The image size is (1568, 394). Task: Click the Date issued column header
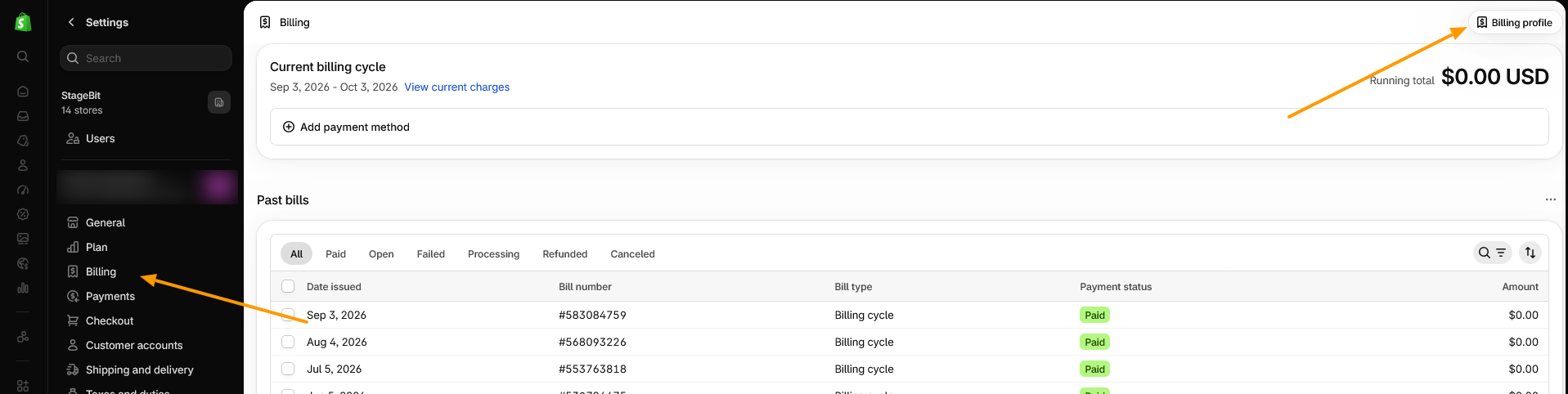pyautogui.click(x=334, y=287)
